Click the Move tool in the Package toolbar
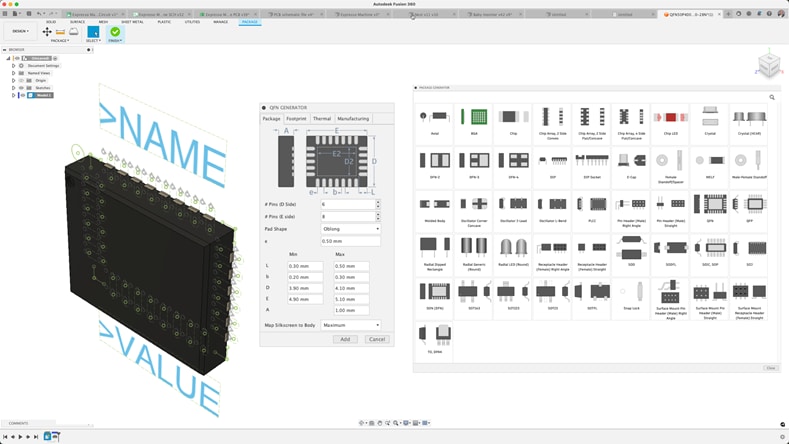This screenshot has width=789, height=444. click(47, 32)
